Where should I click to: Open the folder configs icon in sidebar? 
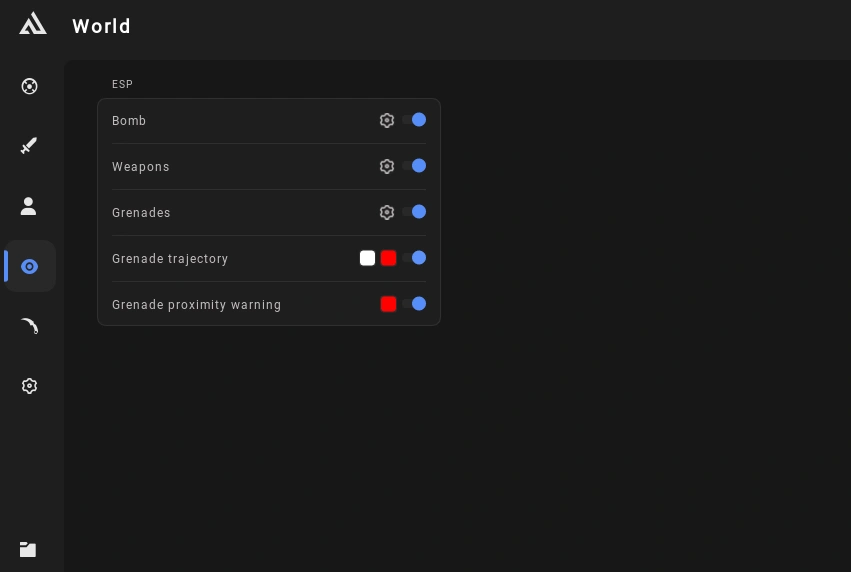point(28,549)
